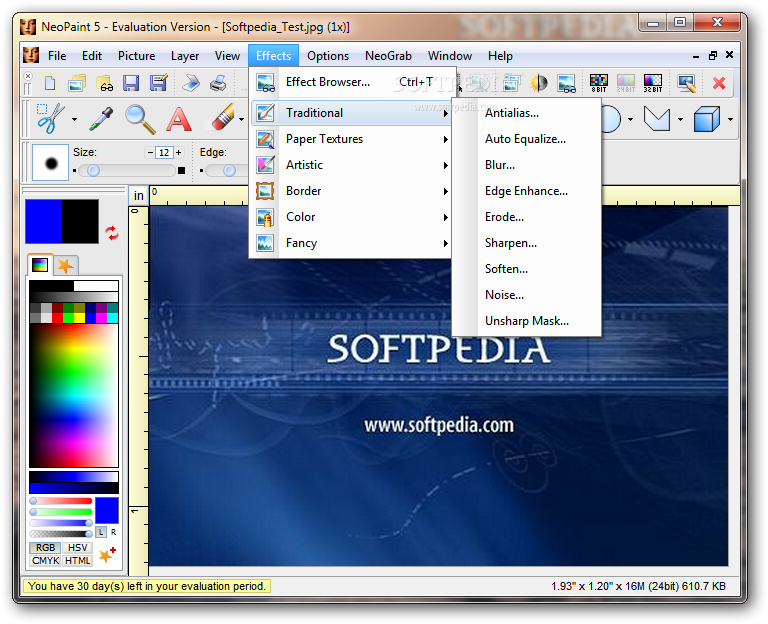Image resolution: width=768 pixels, height=624 pixels.
Task: Open the image files icon
Action: point(76,83)
